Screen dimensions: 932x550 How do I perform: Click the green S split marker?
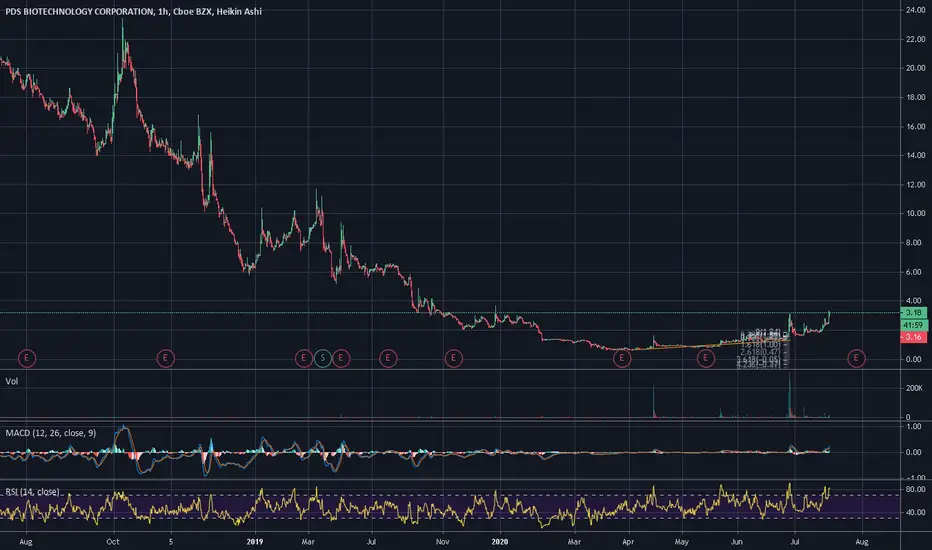(323, 358)
